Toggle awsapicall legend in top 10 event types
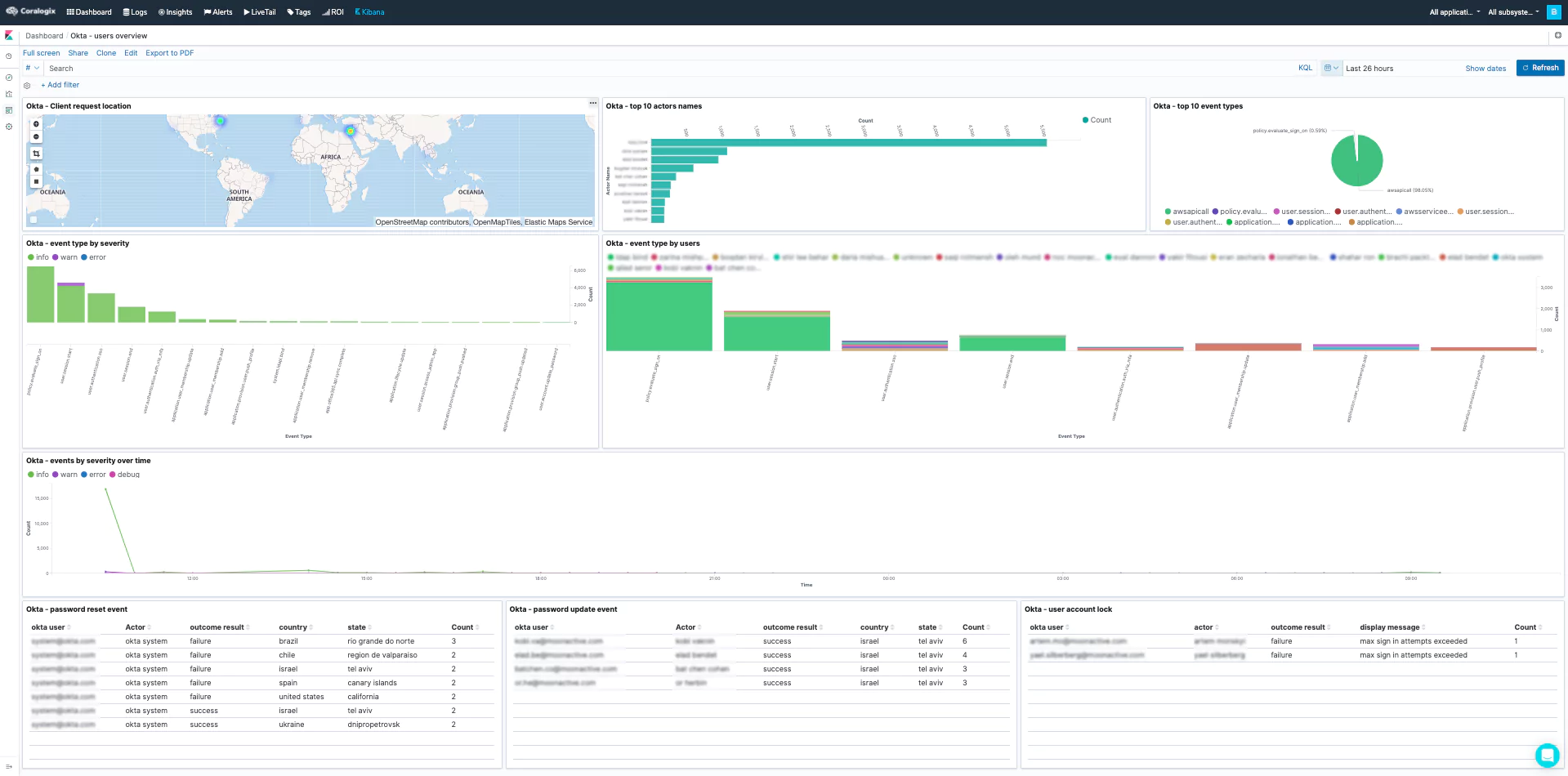This screenshot has height=776, width=1568. (1186, 212)
